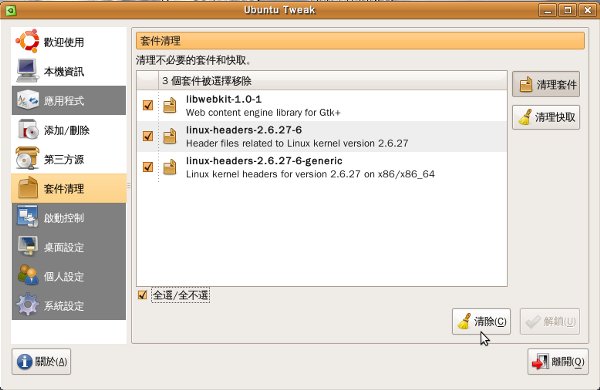Select the 個人設定 category label
This screenshot has height=390, width=600.
(64, 276)
